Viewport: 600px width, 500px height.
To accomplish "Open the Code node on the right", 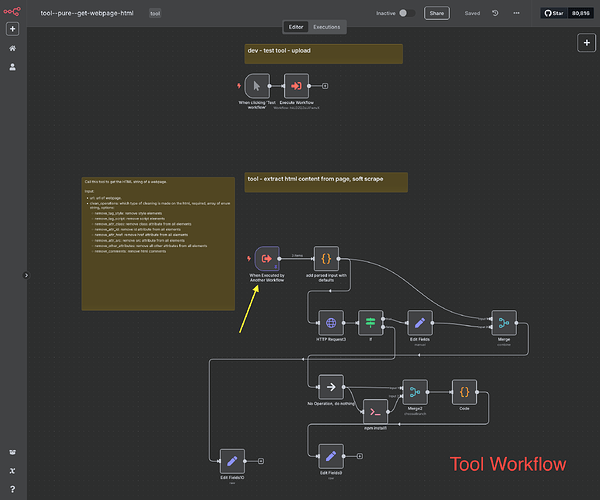I will point(465,390).
